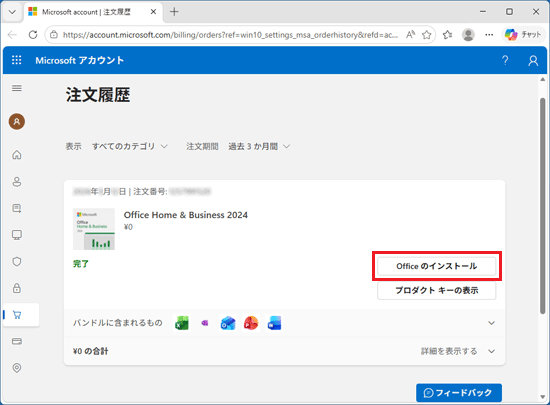Viewport: 550px width, 405px height.
Task: Expand 詳細を表示する details
Action: pos(458,351)
